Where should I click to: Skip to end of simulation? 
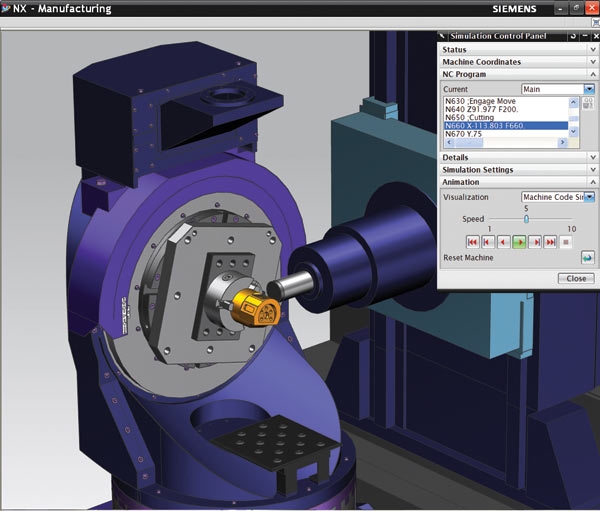[x=551, y=242]
